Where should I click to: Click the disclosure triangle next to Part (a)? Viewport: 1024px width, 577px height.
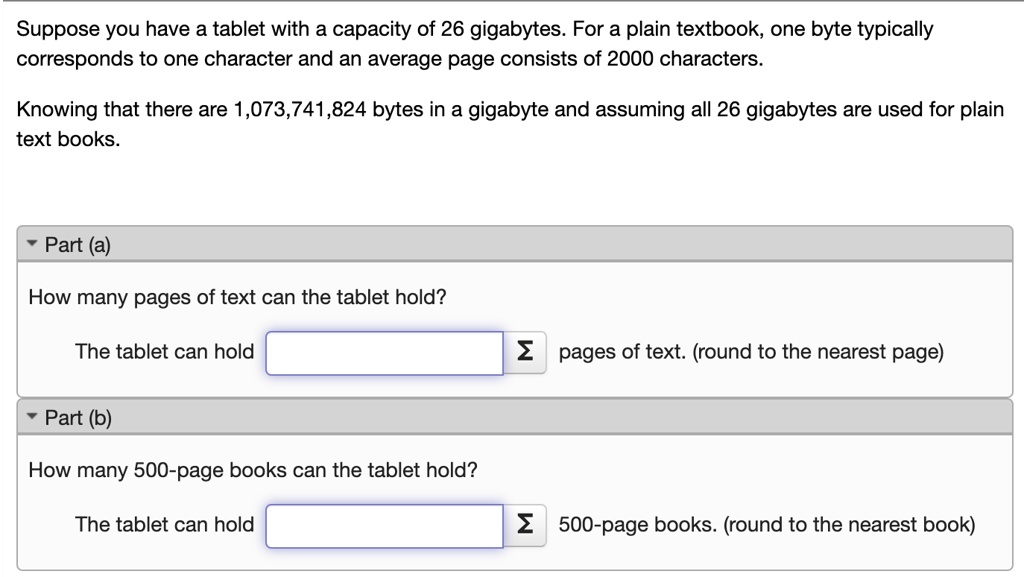[x=31, y=242]
